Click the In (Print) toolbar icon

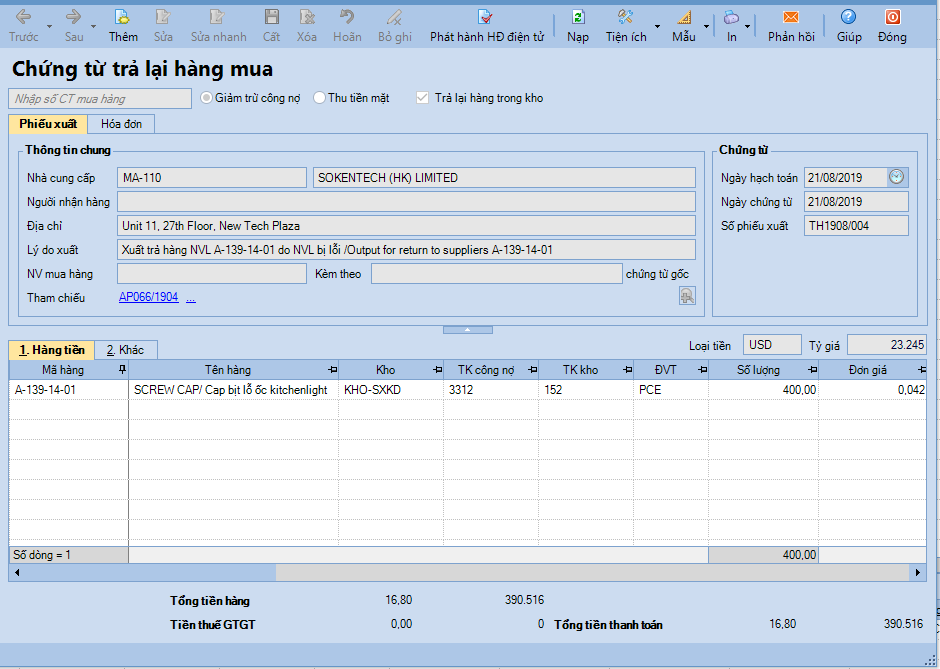click(x=731, y=18)
